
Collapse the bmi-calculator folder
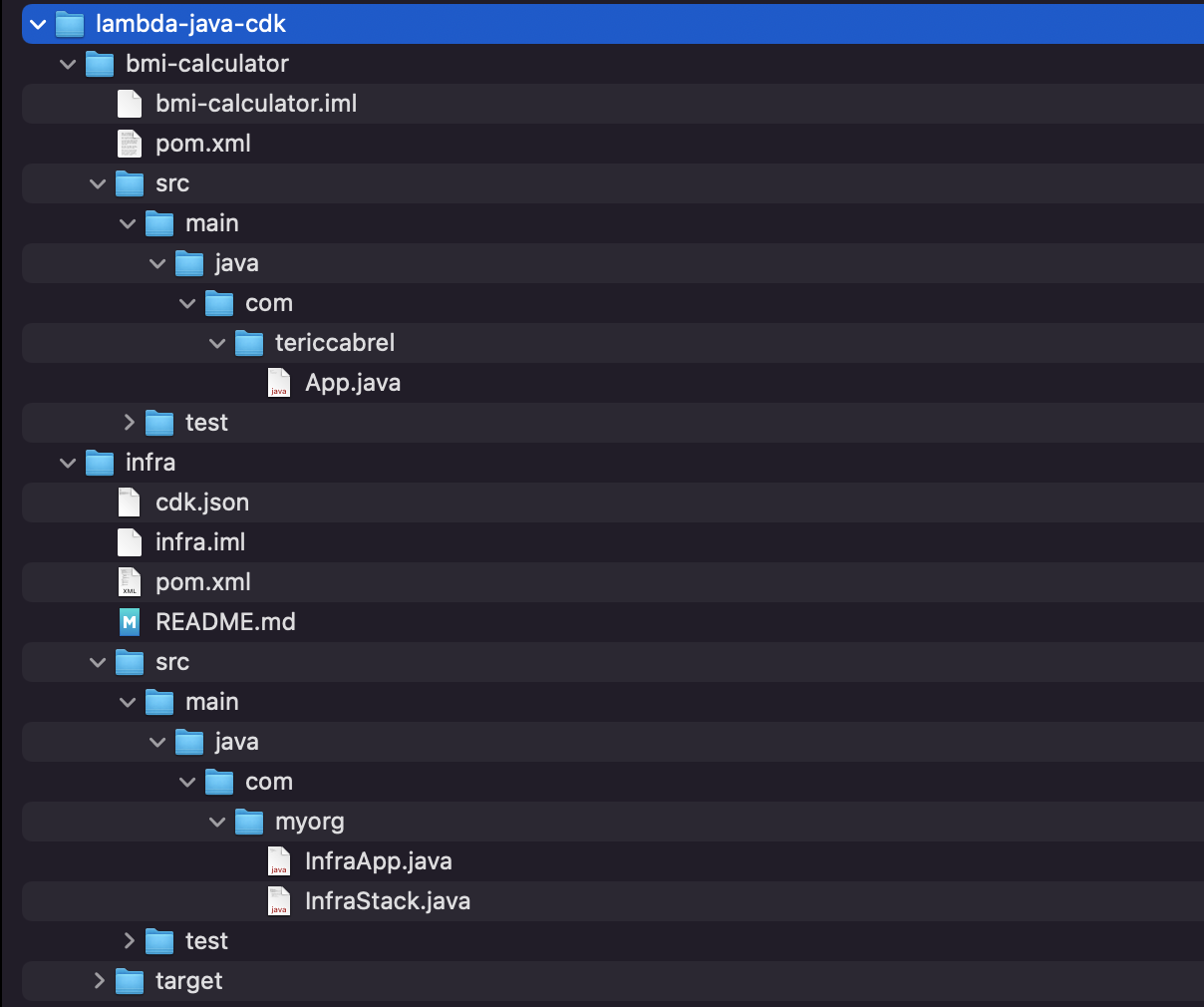68,64
